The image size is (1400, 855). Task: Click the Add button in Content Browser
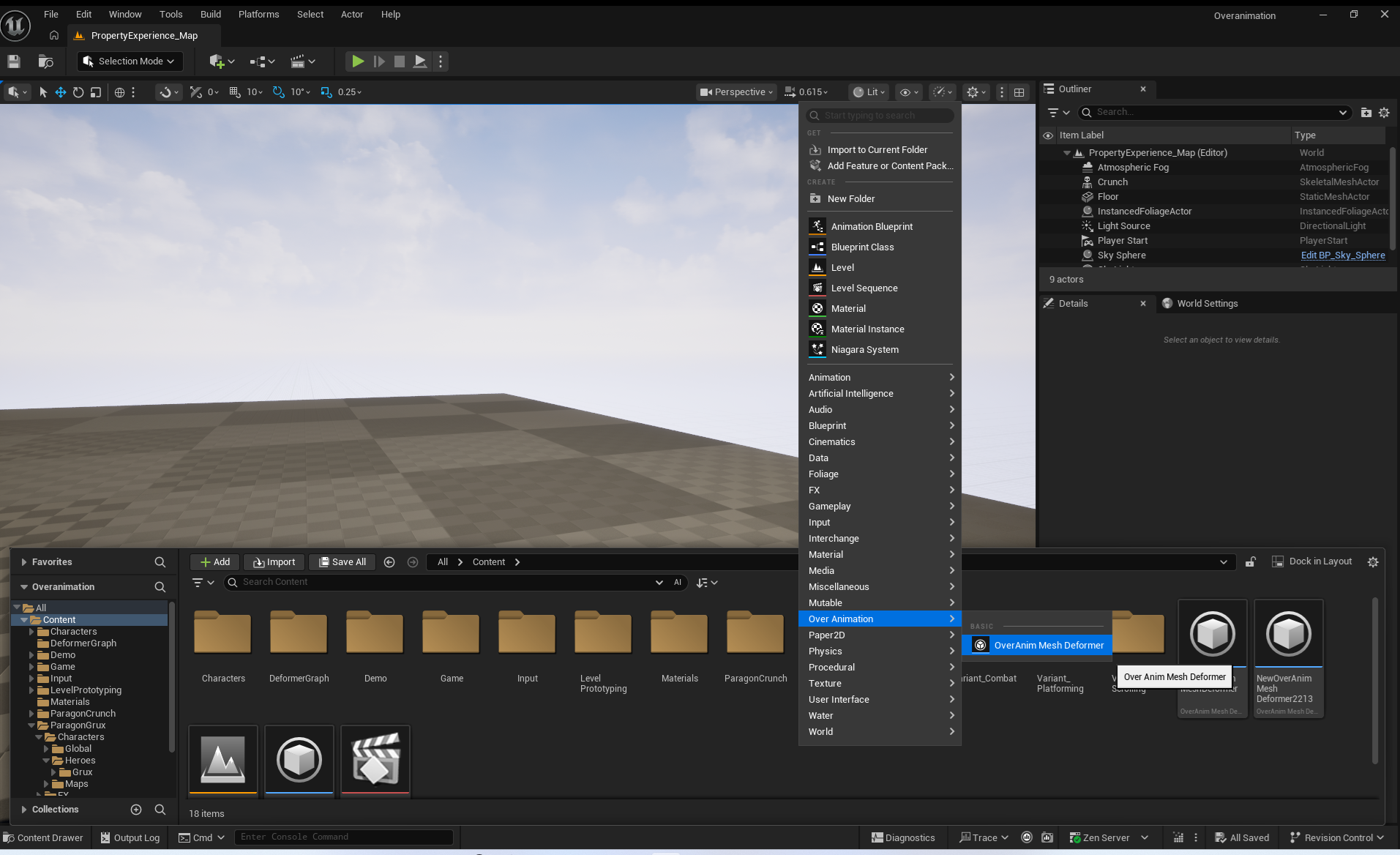[x=215, y=562]
